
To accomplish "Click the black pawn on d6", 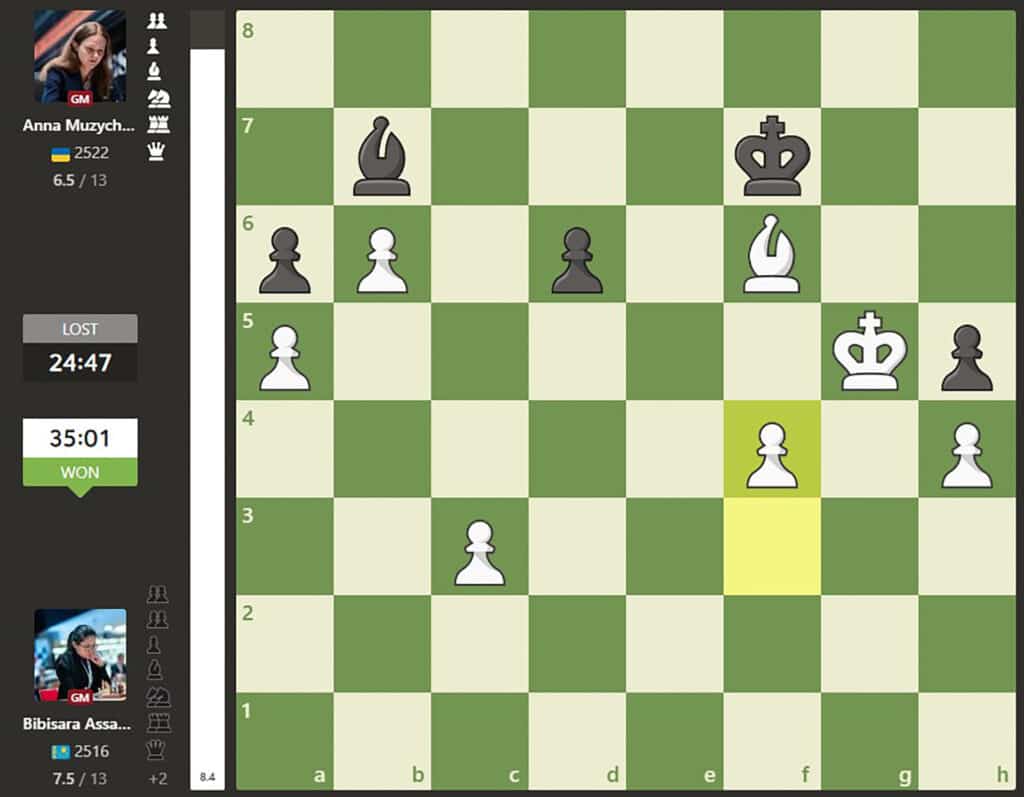I will pyautogui.click(x=576, y=255).
